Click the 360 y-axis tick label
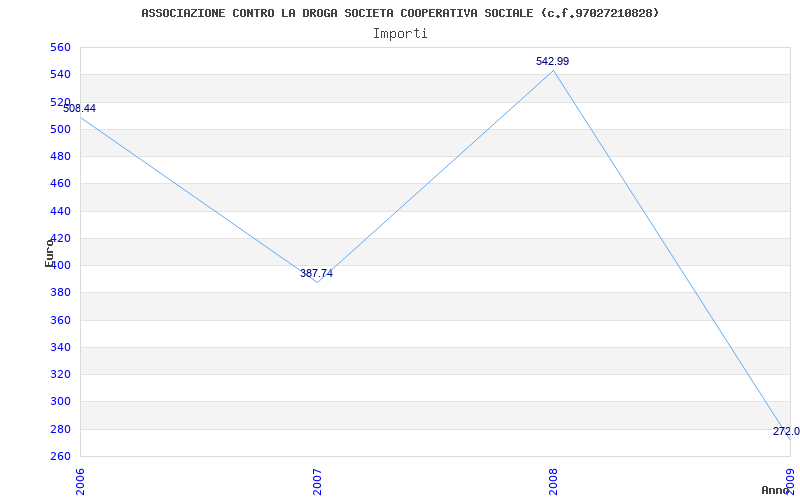800x500 pixels. click(x=60, y=320)
